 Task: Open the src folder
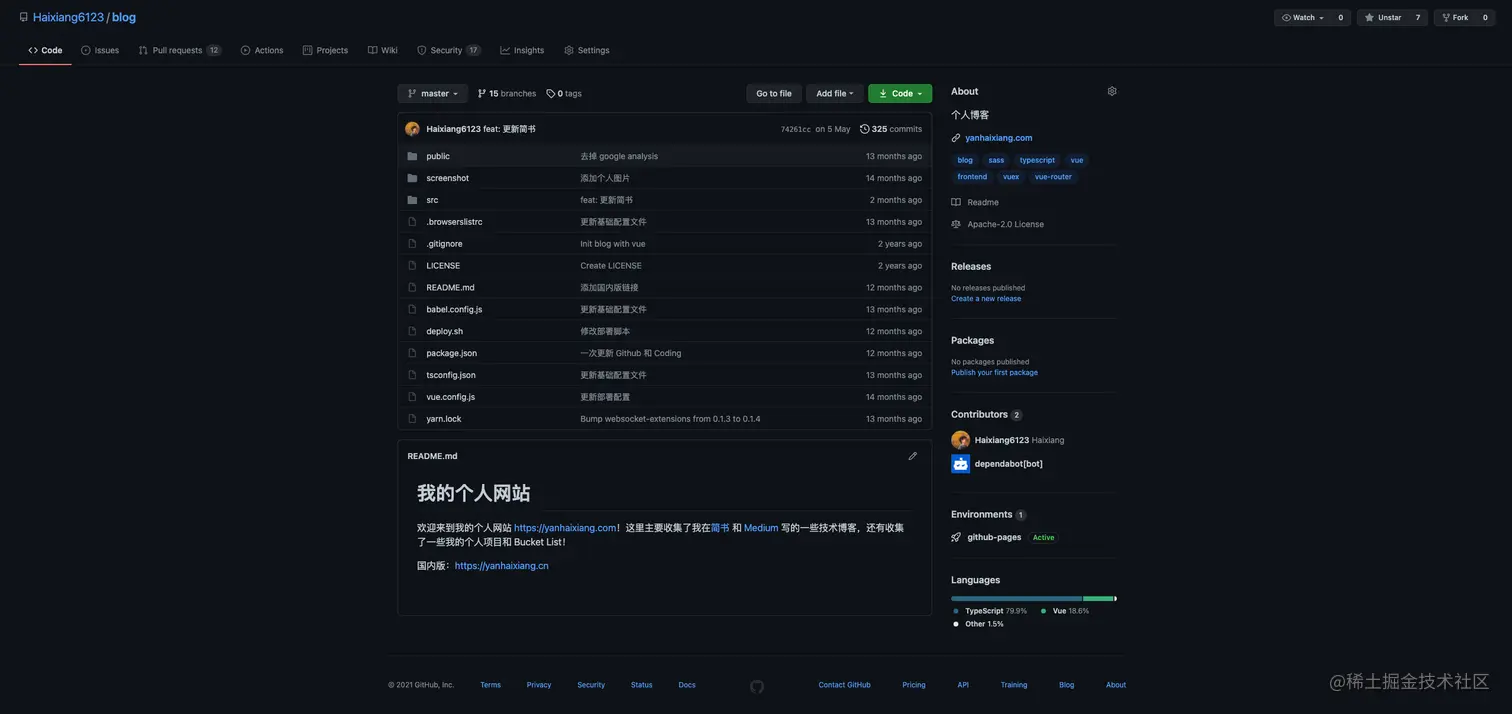pyautogui.click(x=432, y=200)
